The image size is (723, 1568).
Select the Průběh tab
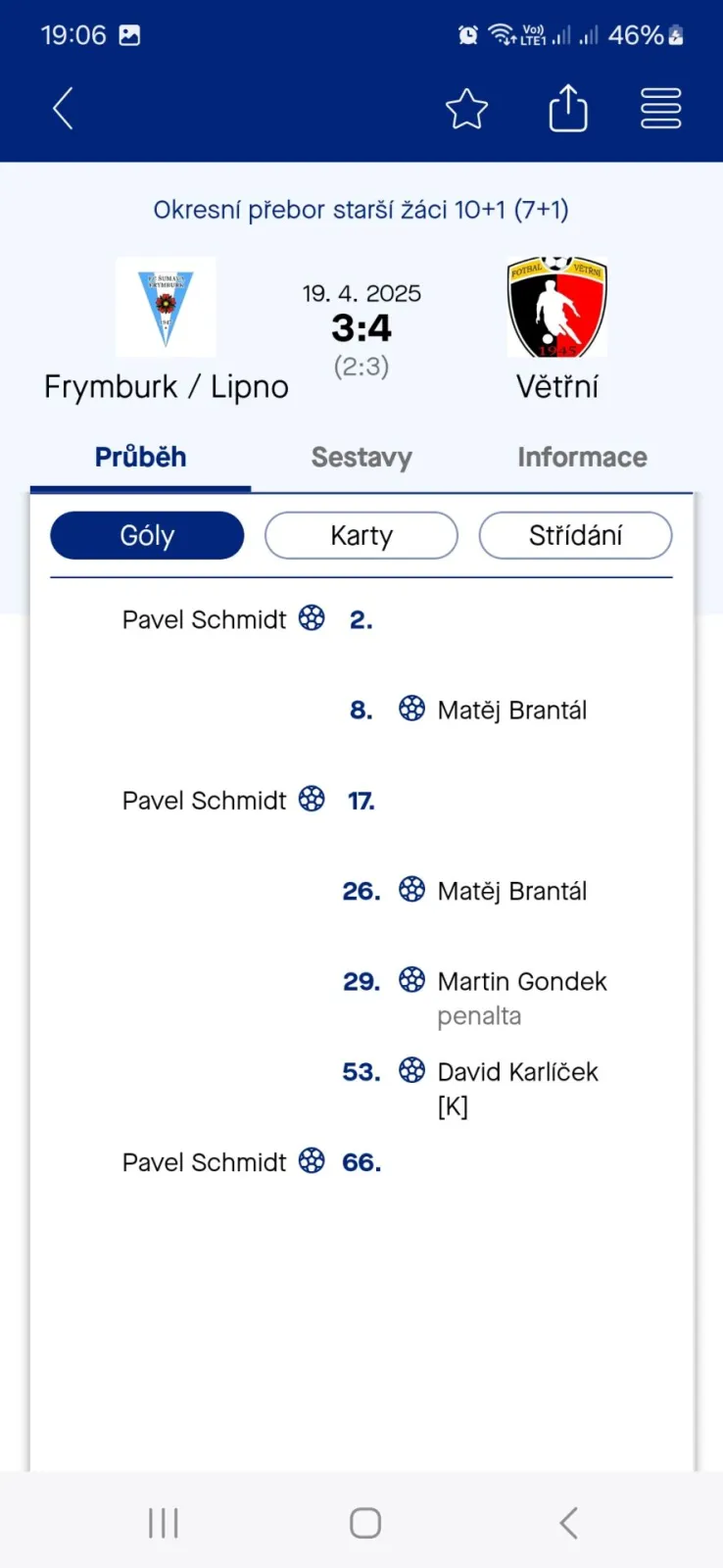click(140, 457)
